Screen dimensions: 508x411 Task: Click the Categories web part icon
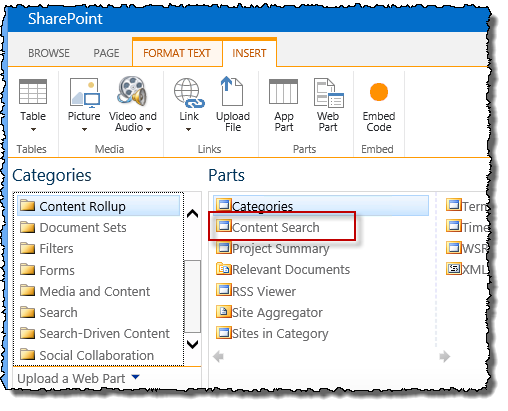(224, 205)
